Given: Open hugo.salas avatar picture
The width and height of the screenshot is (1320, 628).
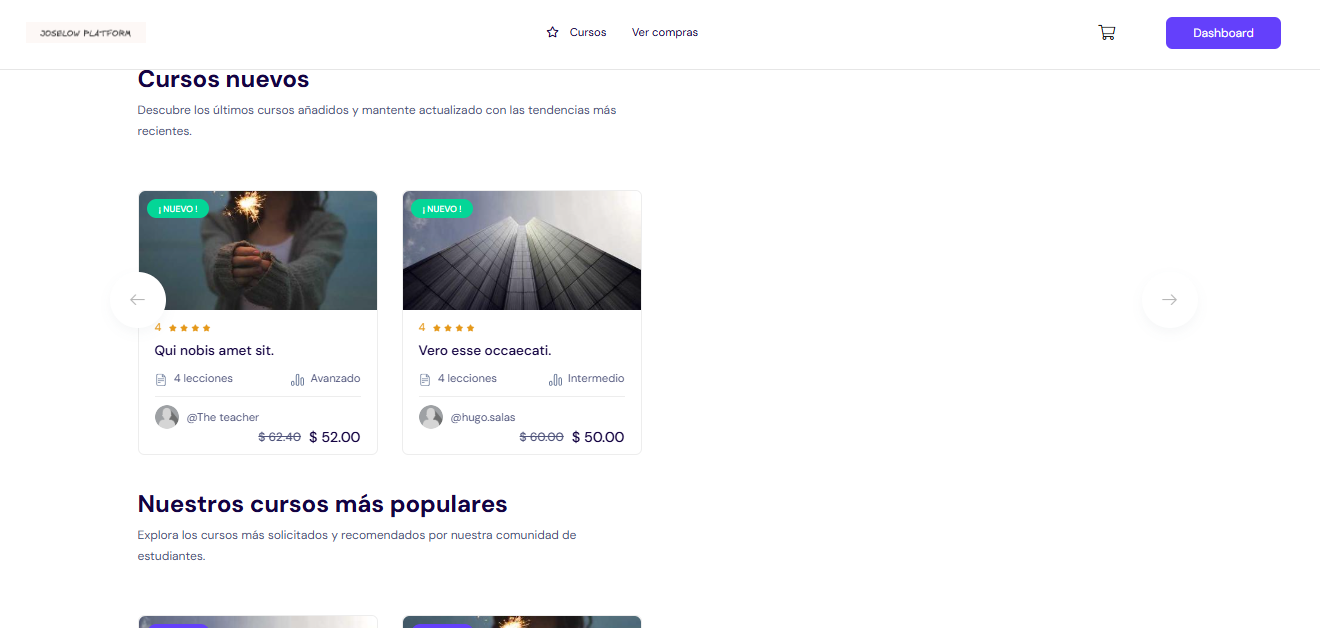Looking at the screenshot, I should [431, 416].
